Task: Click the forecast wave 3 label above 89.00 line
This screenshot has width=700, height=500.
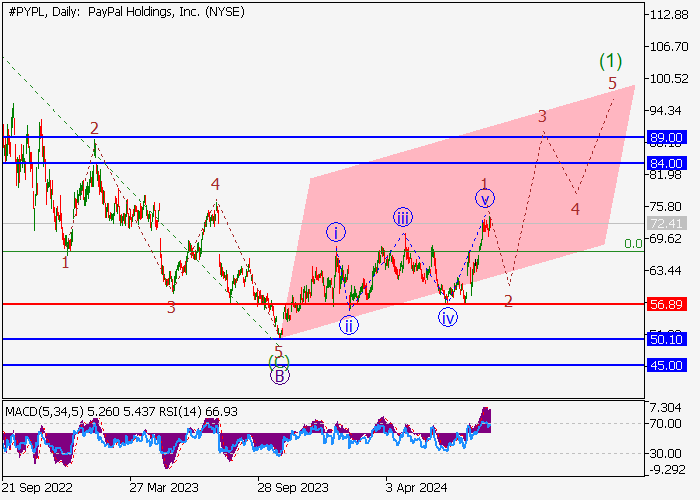Action: pos(542,117)
